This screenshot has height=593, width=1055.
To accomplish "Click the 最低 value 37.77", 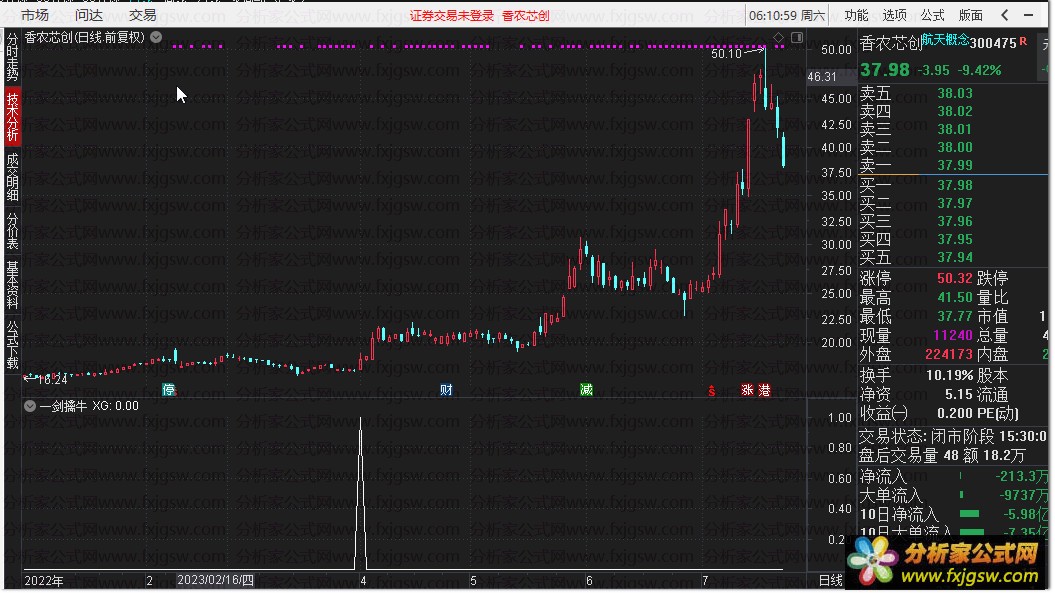I will click(955, 316).
